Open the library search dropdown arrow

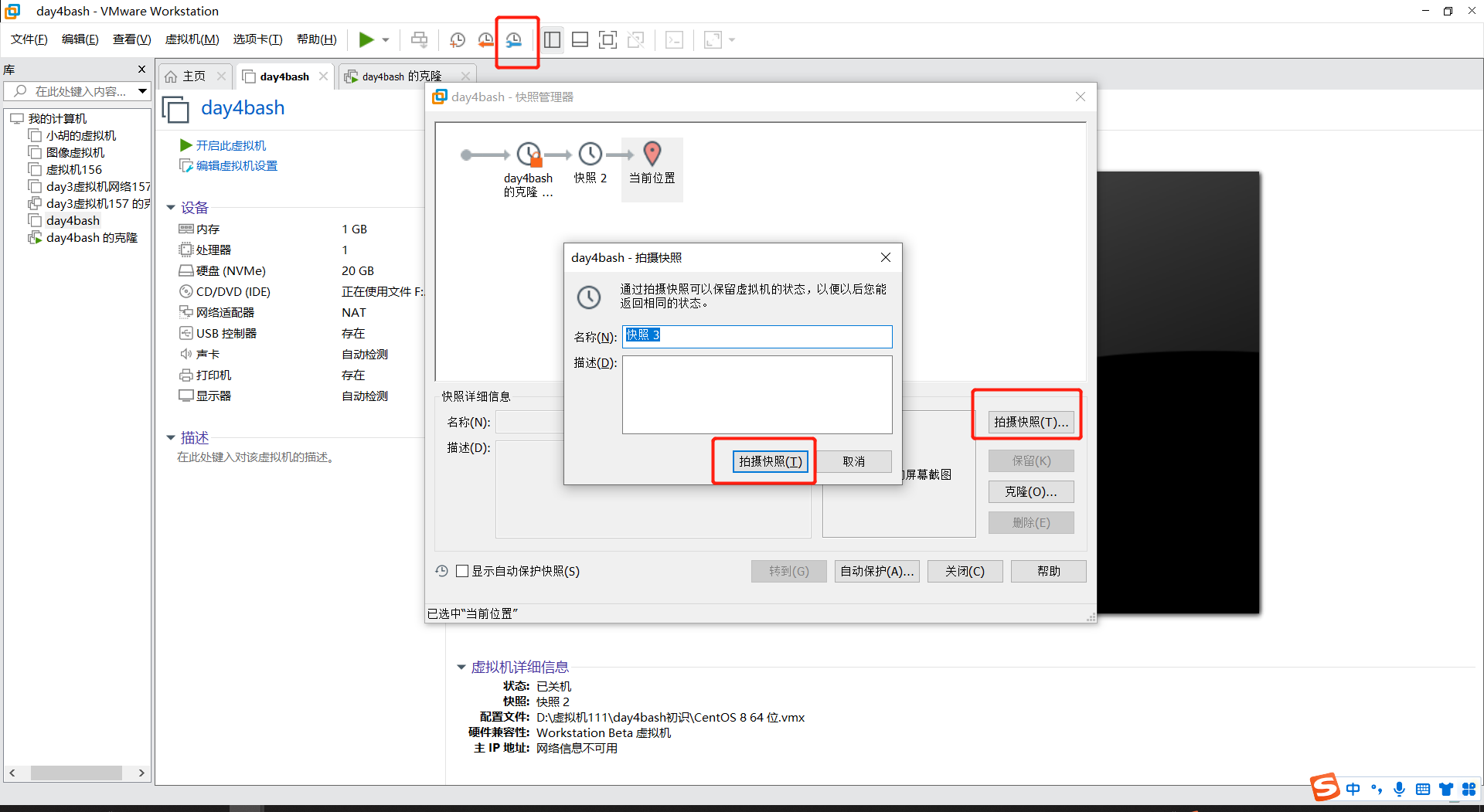(x=142, y=91)
